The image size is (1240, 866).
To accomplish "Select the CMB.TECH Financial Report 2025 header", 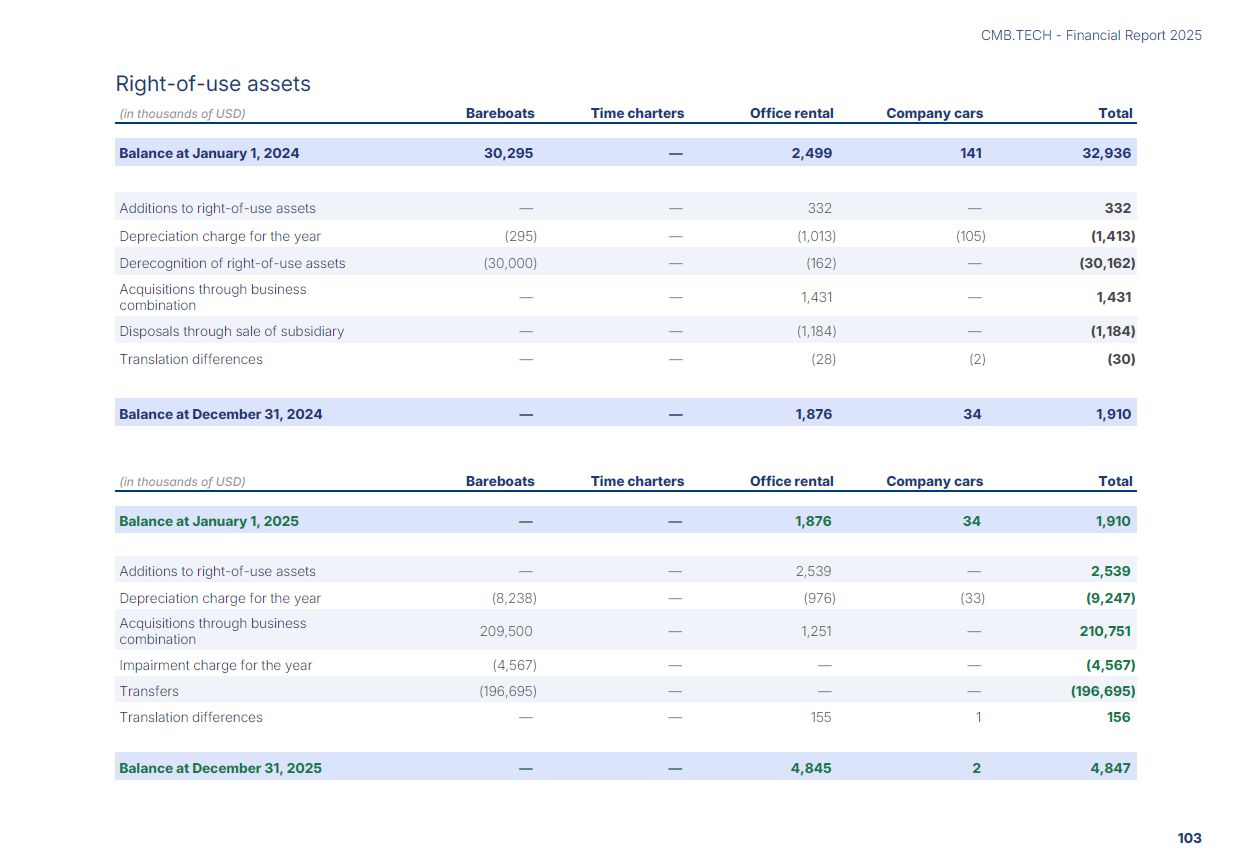I will click(1091, 35).
